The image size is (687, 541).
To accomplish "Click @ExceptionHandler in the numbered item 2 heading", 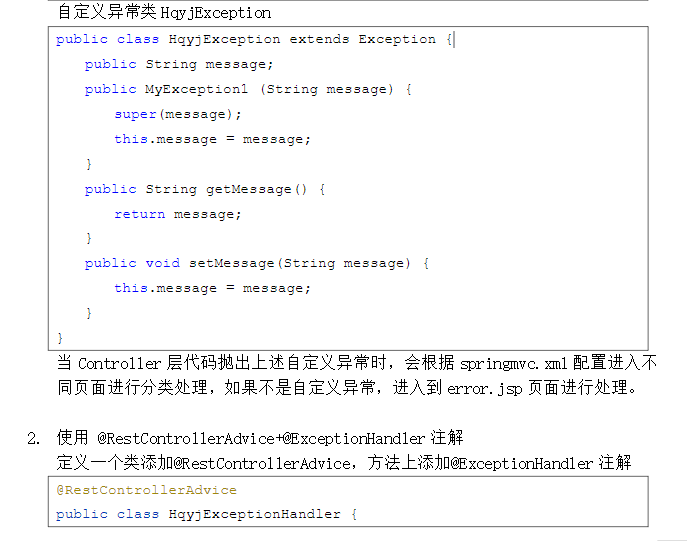I will point(354,438).
